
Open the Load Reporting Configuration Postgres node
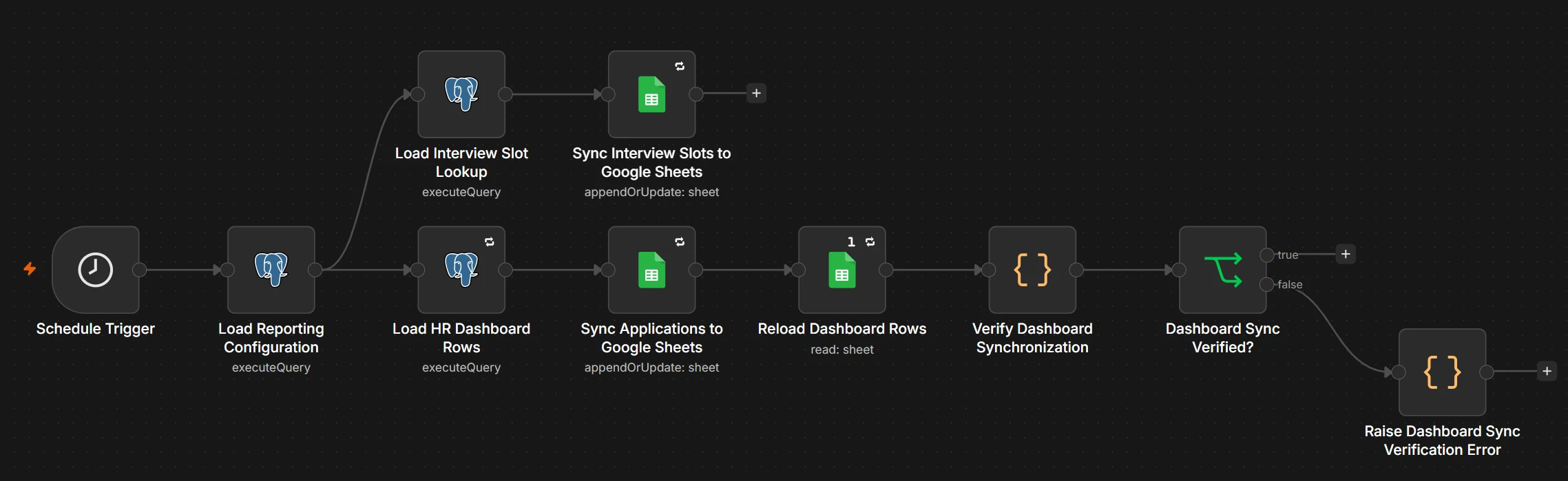271,270
